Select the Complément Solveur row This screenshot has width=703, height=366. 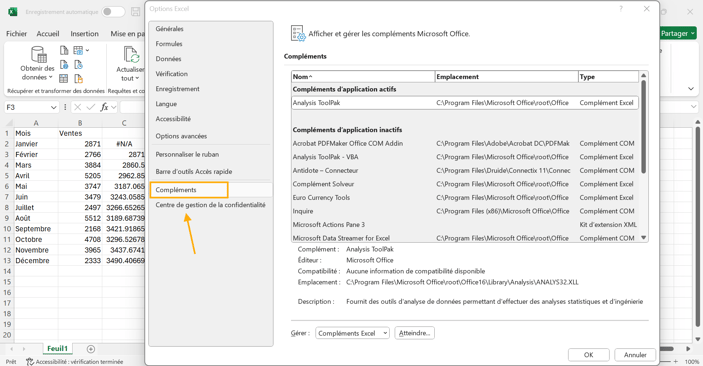coord(465,184)
